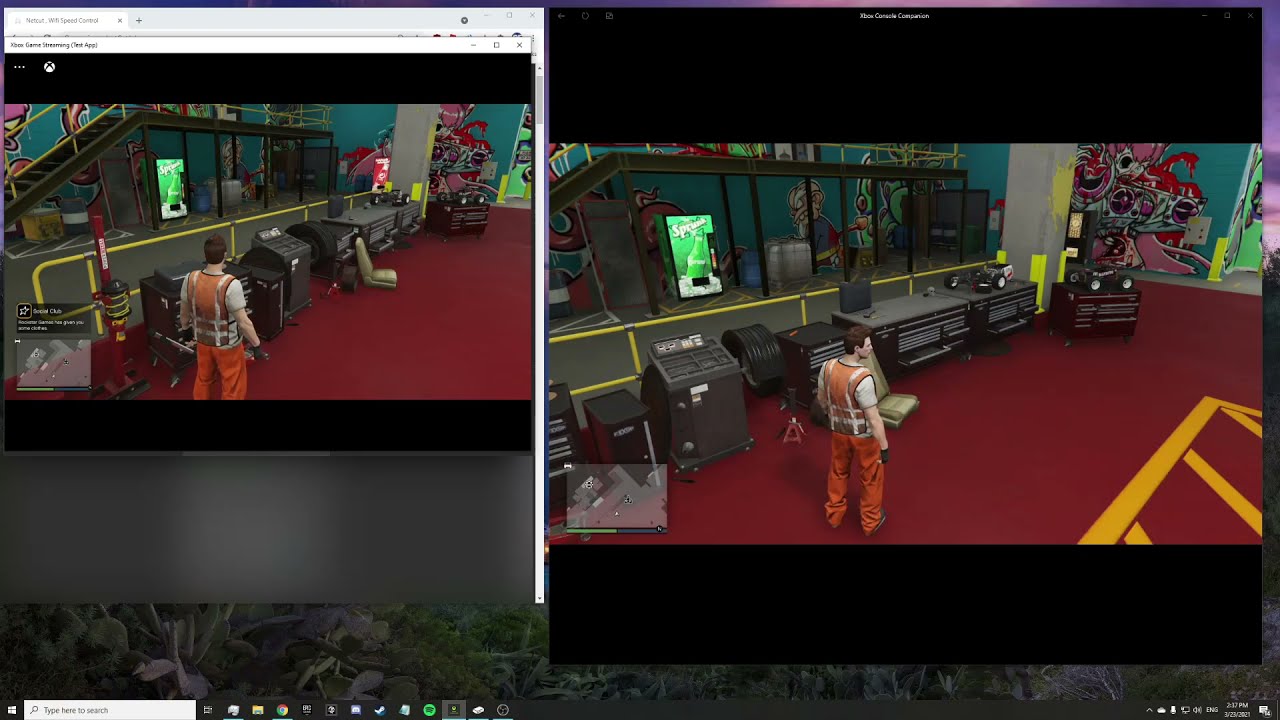
Task: Click the volume speaker tray icon
Action: 1197,710
